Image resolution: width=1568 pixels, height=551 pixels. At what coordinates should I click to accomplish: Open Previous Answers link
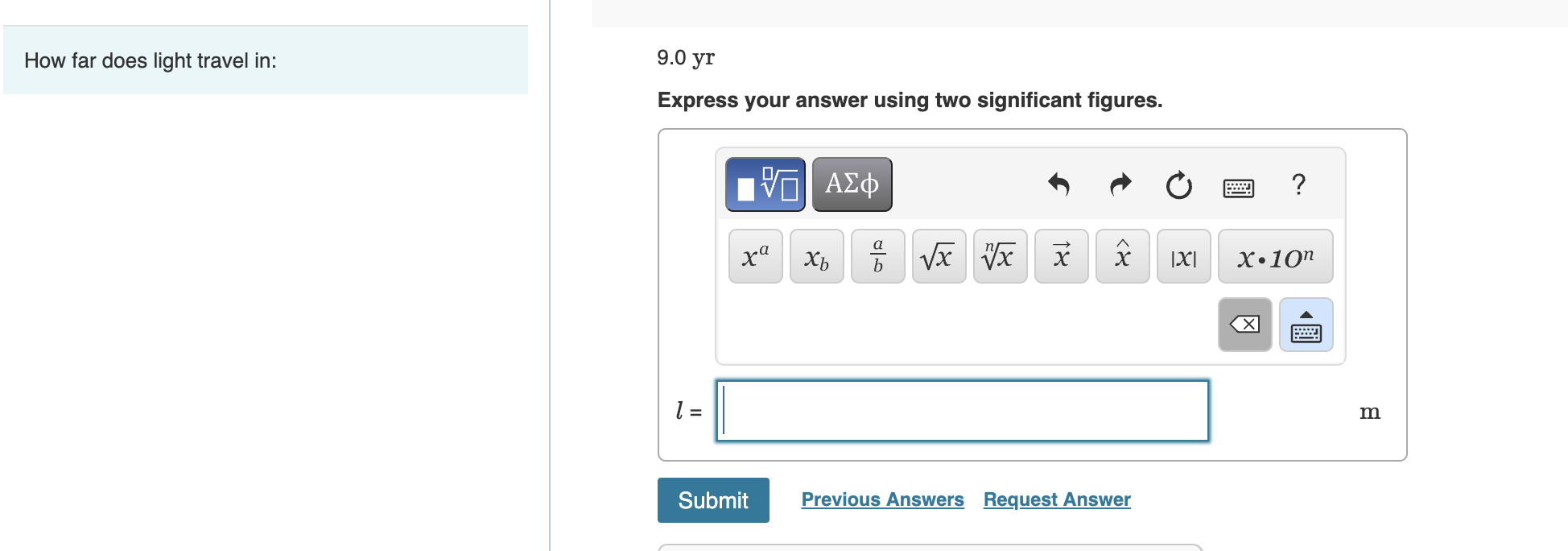(x=882, y=499)
